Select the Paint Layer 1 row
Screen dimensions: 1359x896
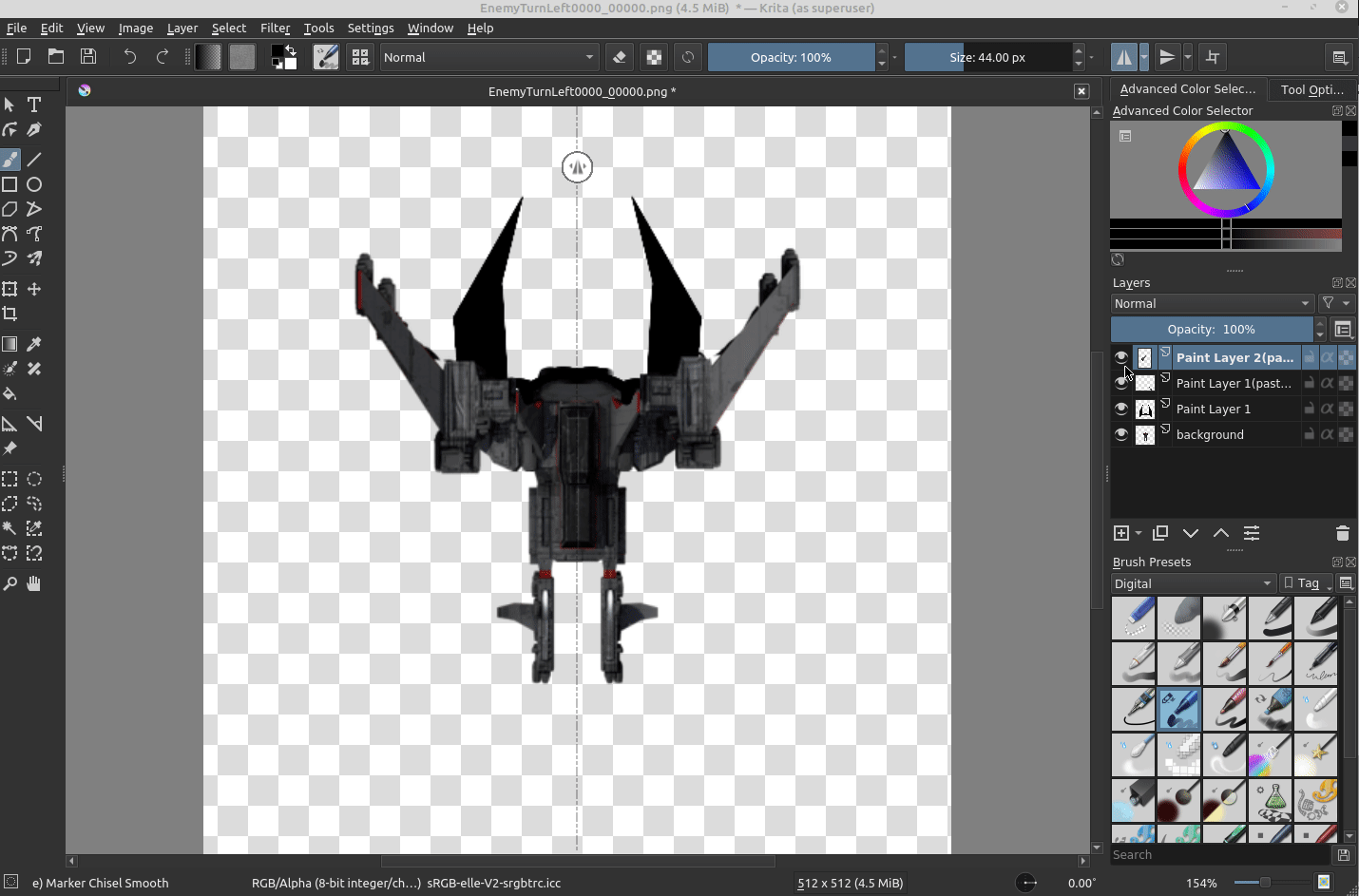pos(1234,409)
